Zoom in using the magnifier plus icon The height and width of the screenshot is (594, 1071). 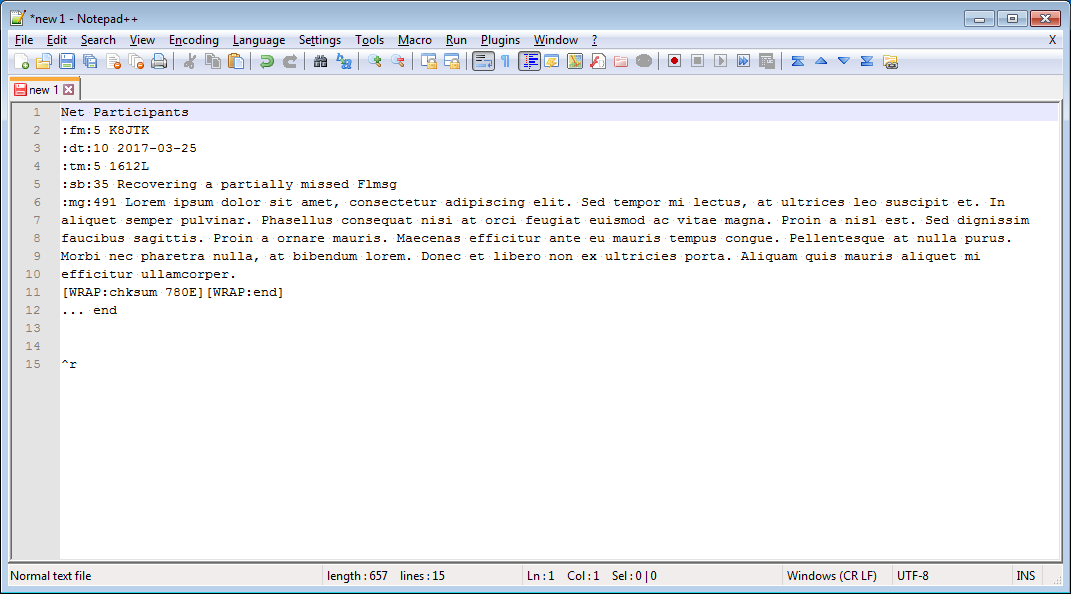click(374, 61)
